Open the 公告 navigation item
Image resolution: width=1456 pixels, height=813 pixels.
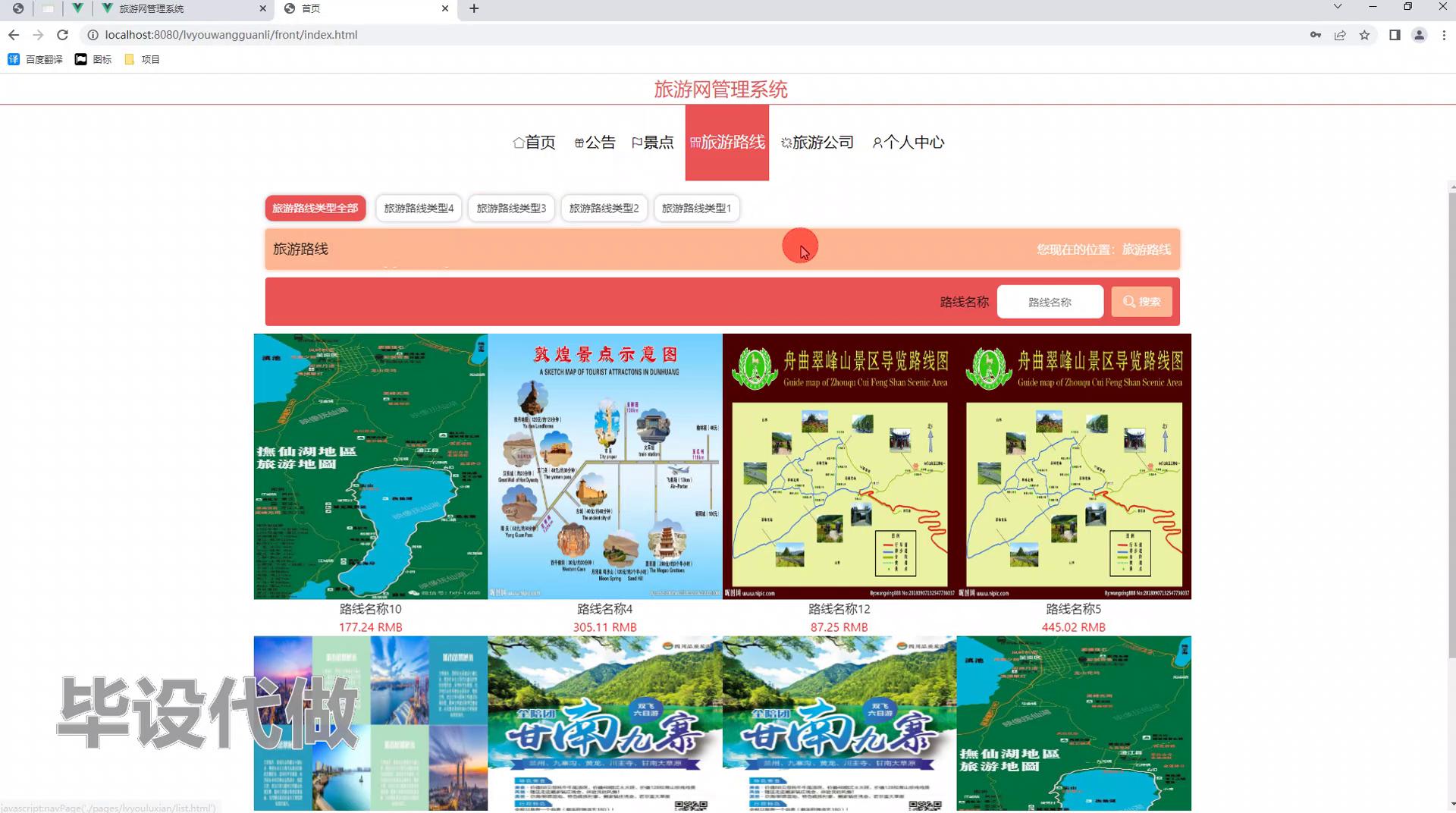coord(595,143)
